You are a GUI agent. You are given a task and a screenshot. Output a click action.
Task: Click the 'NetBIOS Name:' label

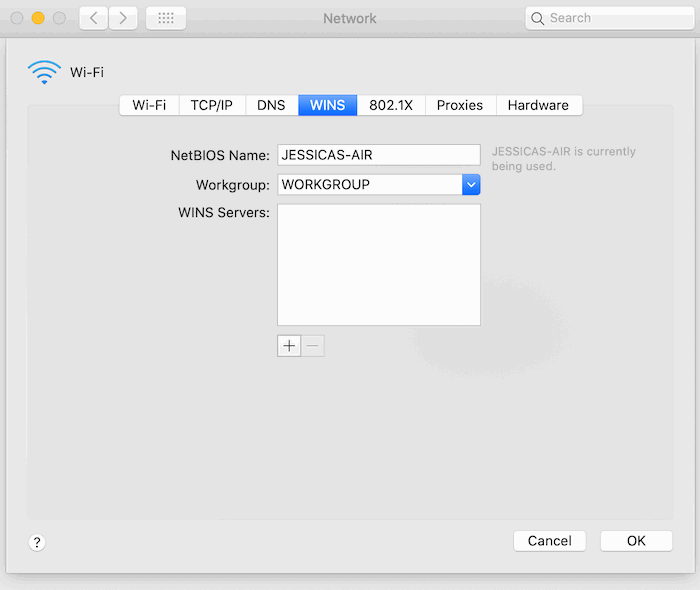click(220, 155)
